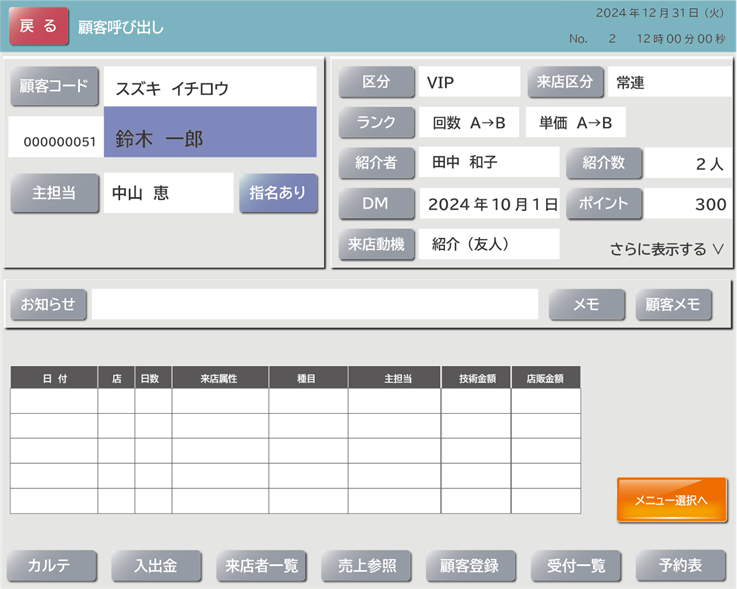The height and width of the screenshot is (589, 737).
Task: Toggle the 指名あり button
Action: point(278,193)
